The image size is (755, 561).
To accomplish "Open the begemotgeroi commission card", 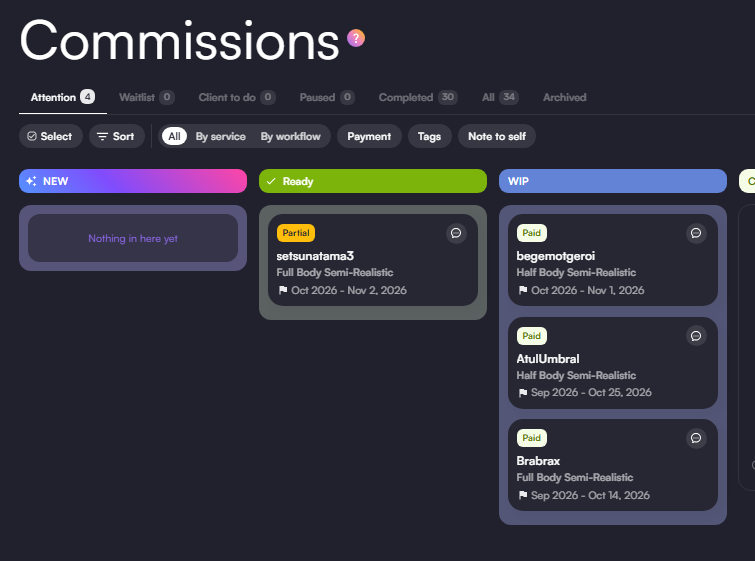I will (612, 260).
